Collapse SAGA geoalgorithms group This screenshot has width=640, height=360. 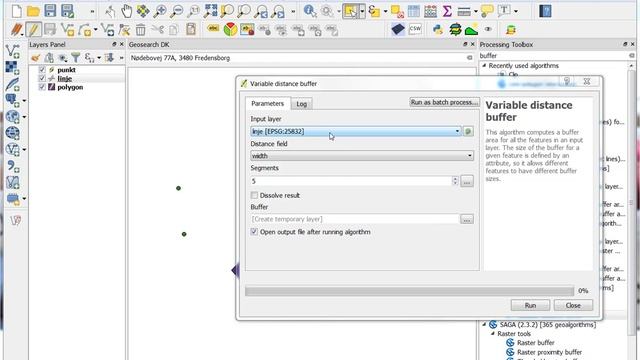click(x=484, y=324)
